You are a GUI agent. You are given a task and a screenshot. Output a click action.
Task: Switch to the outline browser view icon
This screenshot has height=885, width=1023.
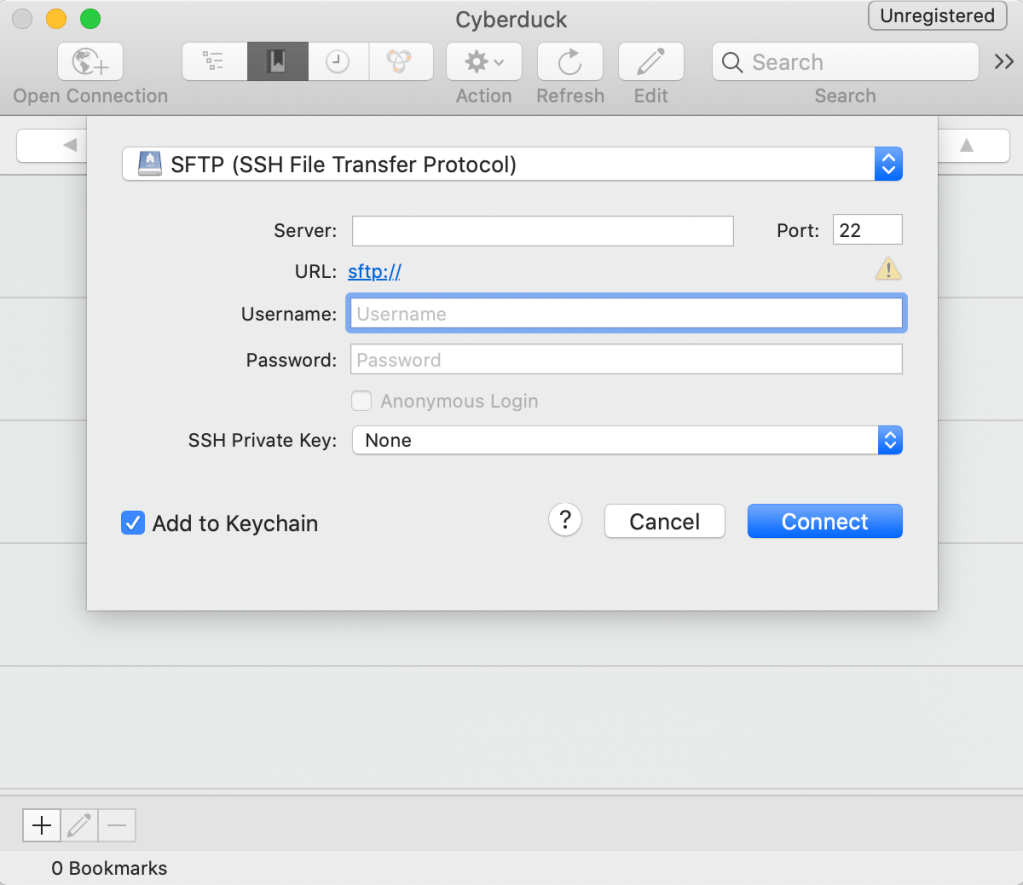[x=214, y=62]
